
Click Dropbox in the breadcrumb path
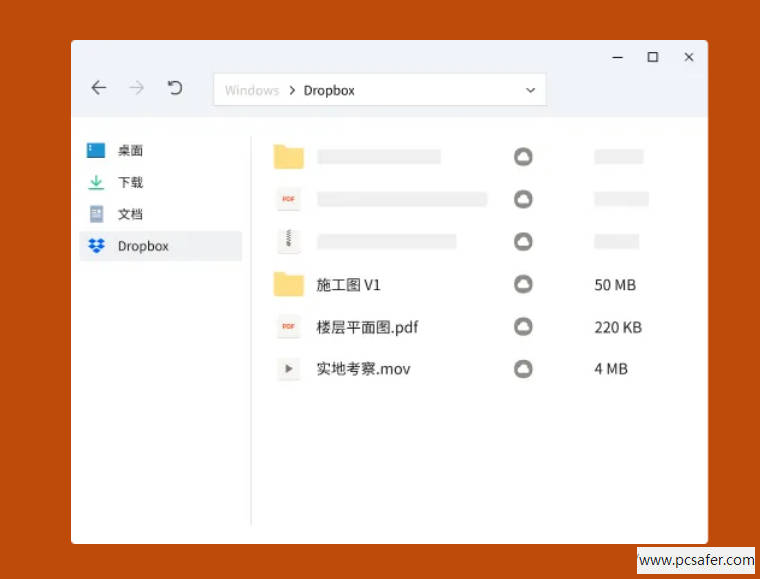329,90
